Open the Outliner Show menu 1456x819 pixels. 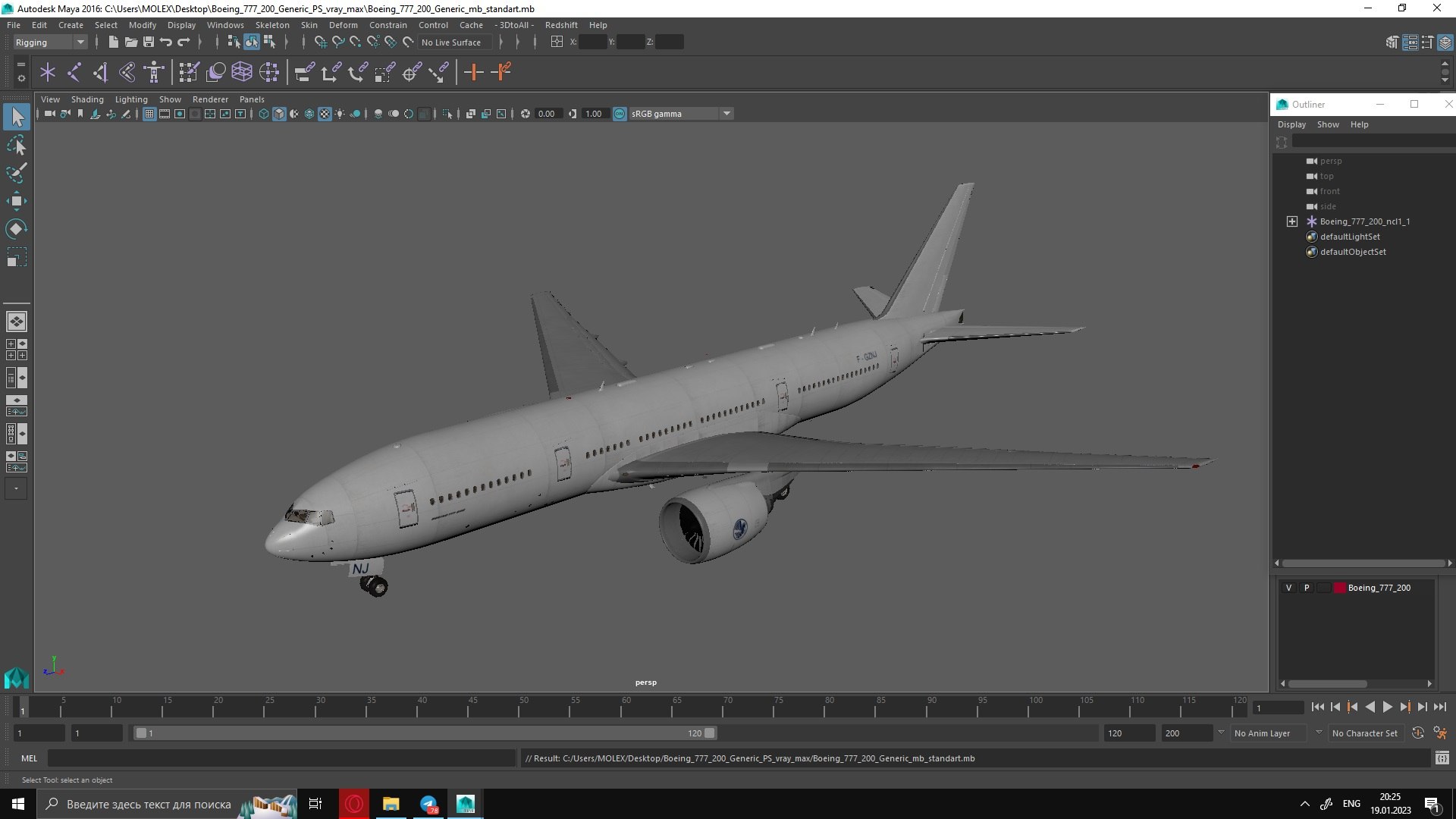click(1328, 124)
